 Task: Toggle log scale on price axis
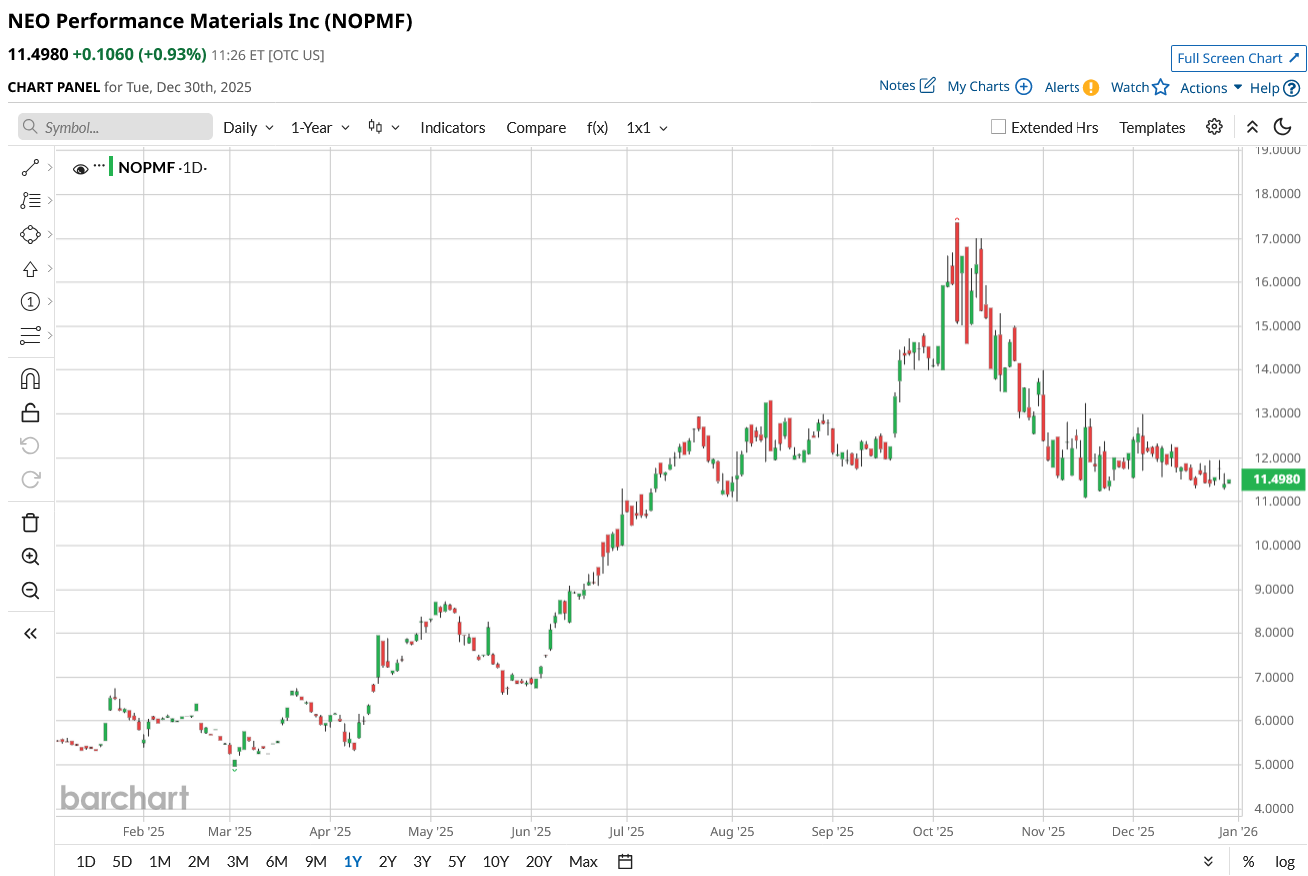[x=1285, y=862]
